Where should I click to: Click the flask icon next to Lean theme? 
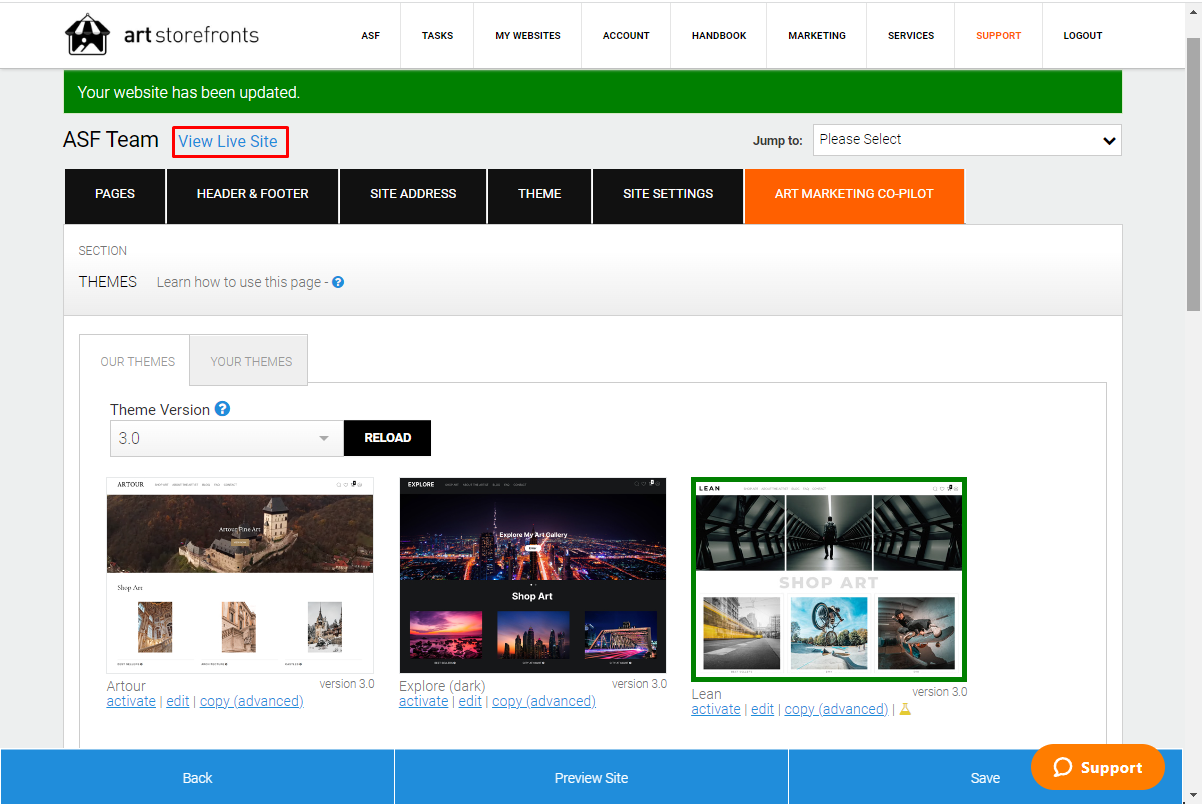pos(905,709)
